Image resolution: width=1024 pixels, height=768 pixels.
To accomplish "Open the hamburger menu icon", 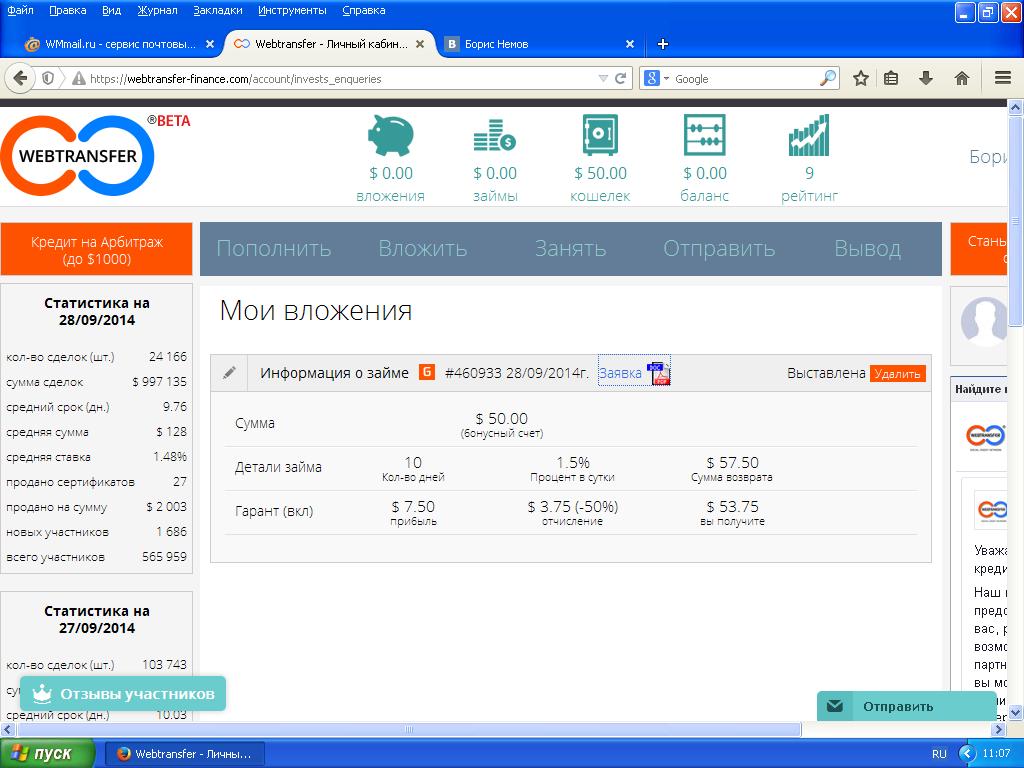I will [1003, 78].
